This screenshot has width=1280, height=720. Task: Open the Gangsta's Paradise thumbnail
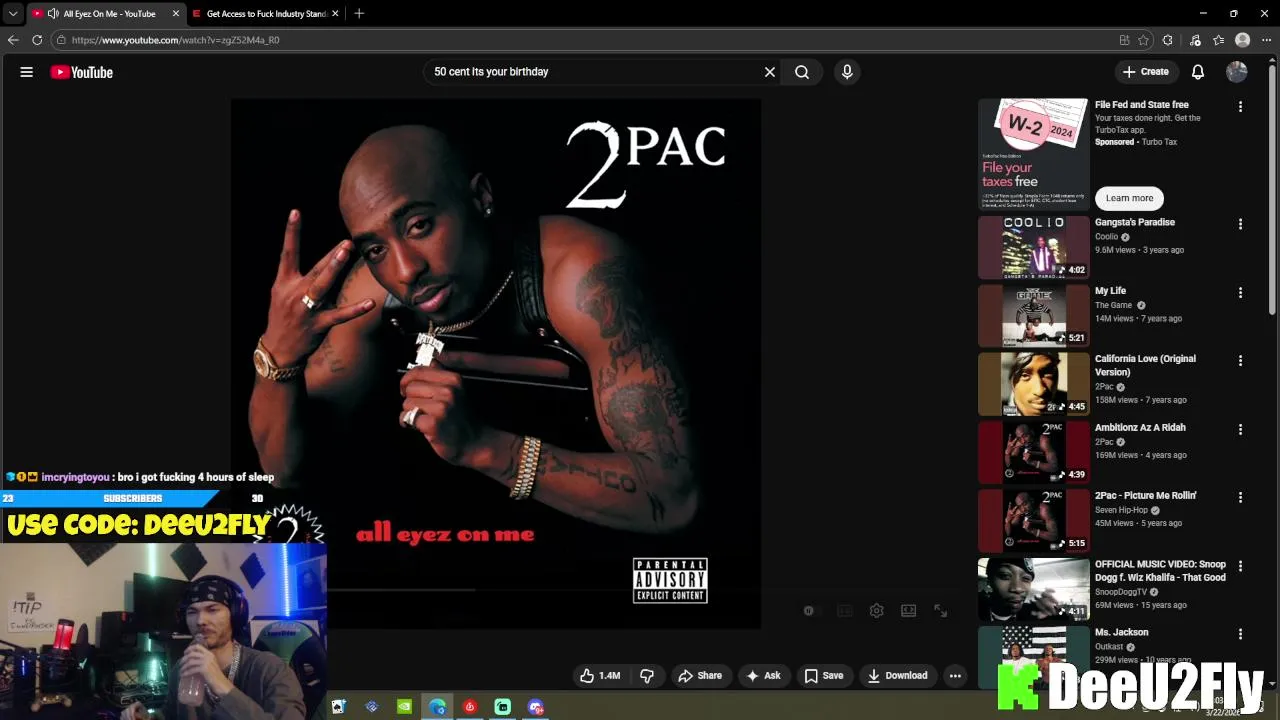(1033, 247)
